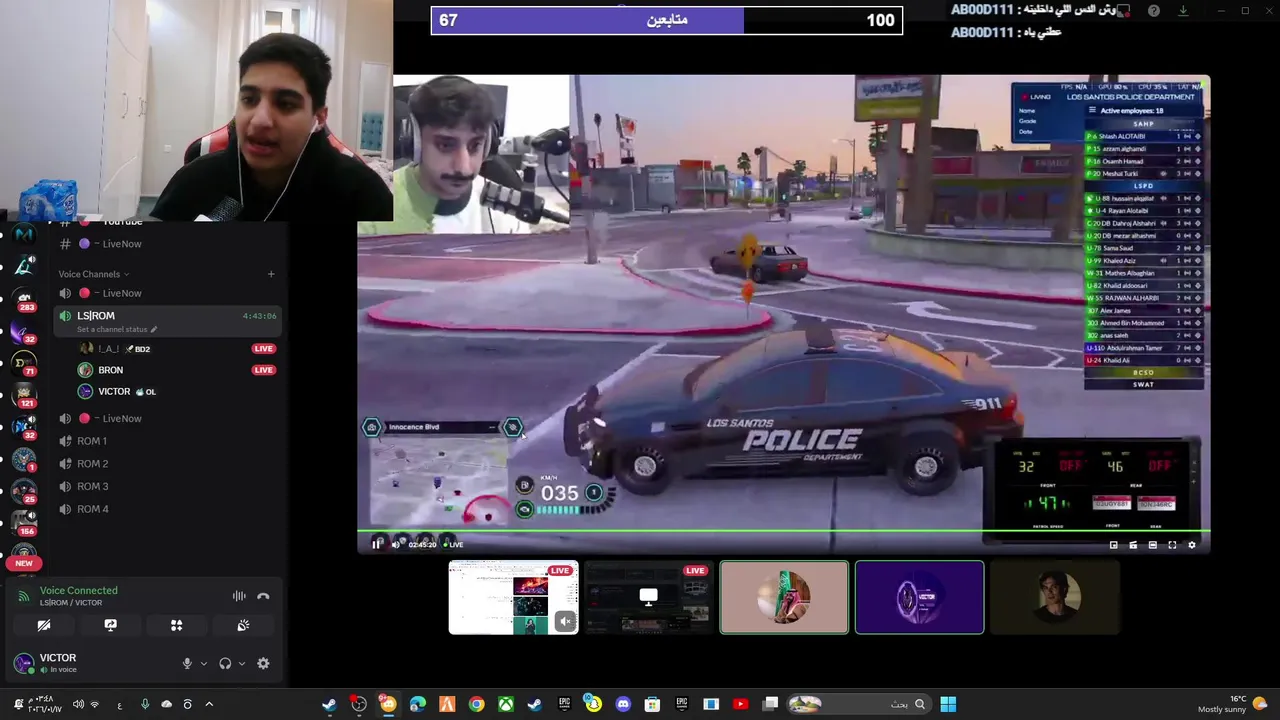Enter fullscreen in the stream player
This screenshot has height=720, width=1280.
[1172, 545]
